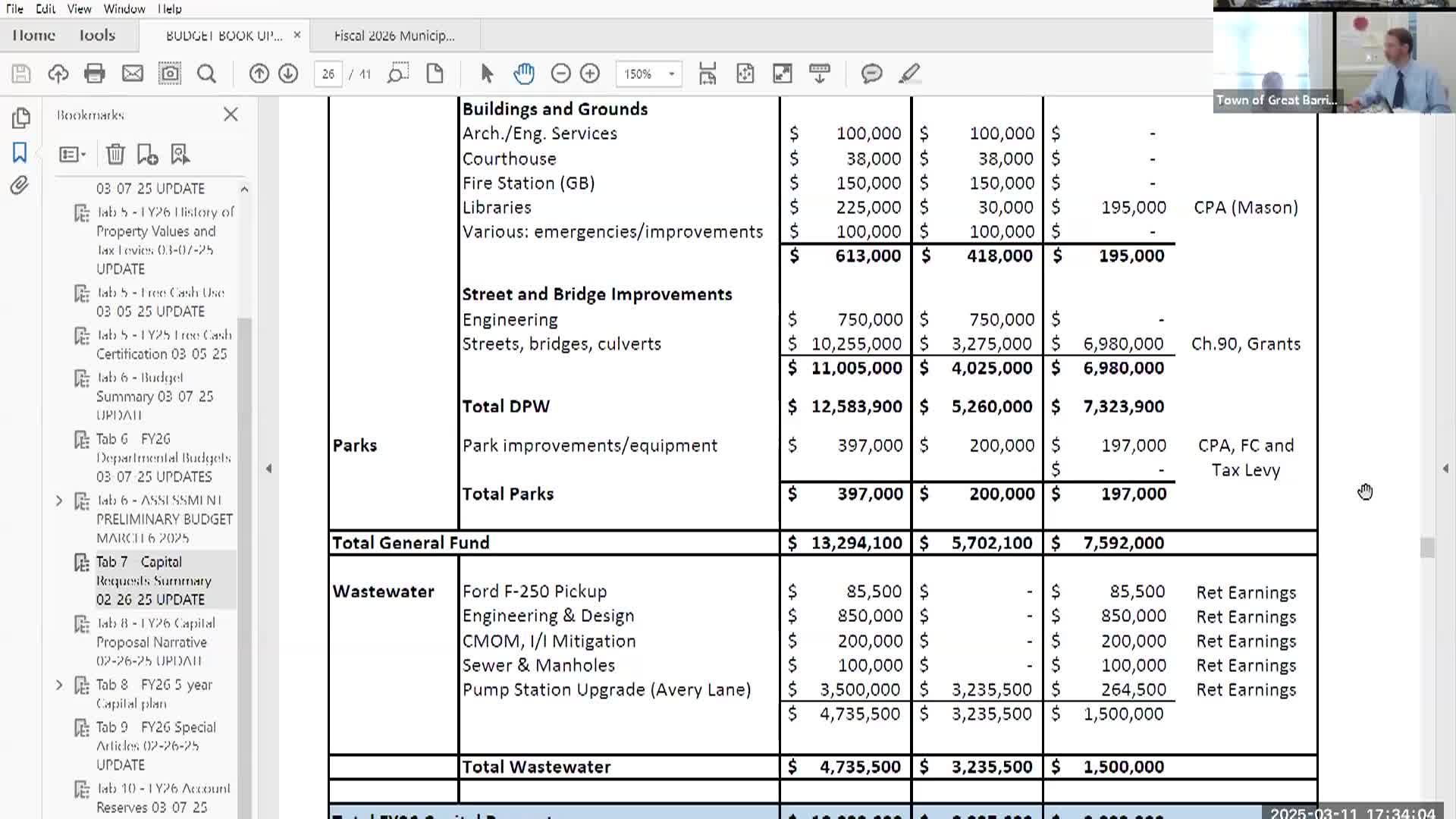This screenshot has width=1456, height=819.
Task: Open the attachments paperclip panel
Action: [20, 185]
